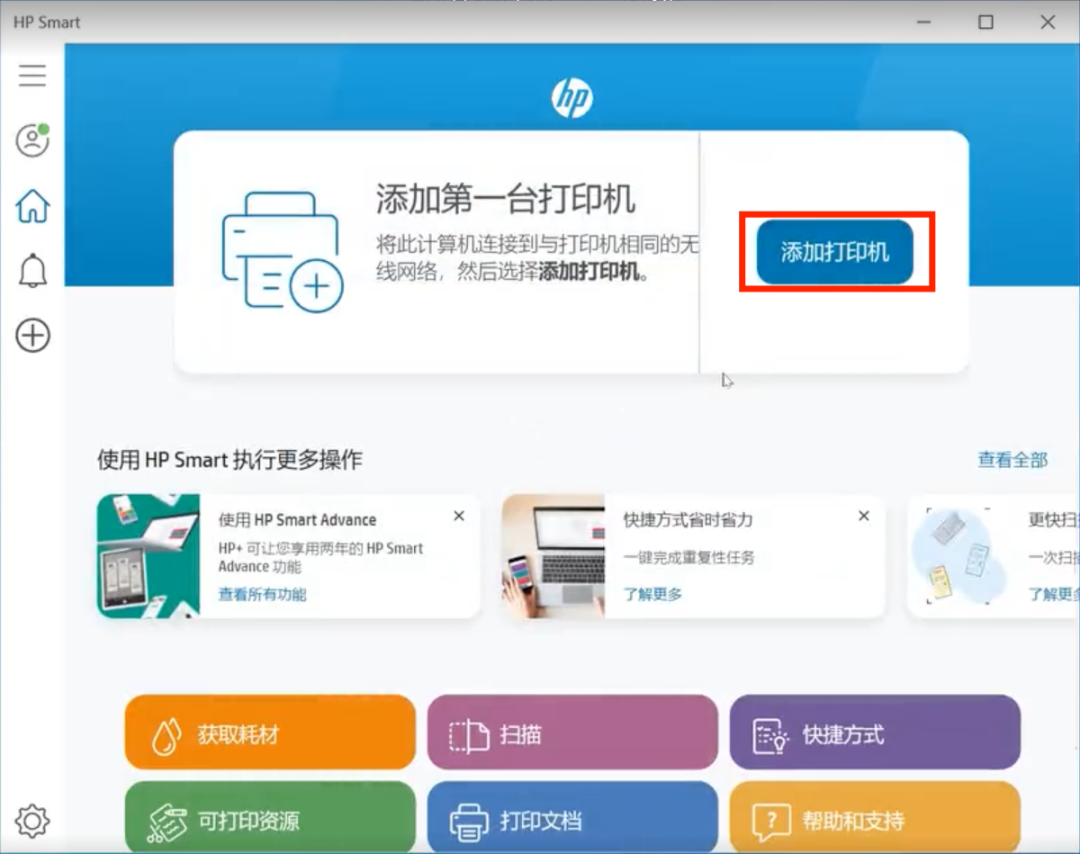The width and height of the screenshot is (1080, 854).
Task: Open the 查看全部 link
Action: coord(1013,459)
